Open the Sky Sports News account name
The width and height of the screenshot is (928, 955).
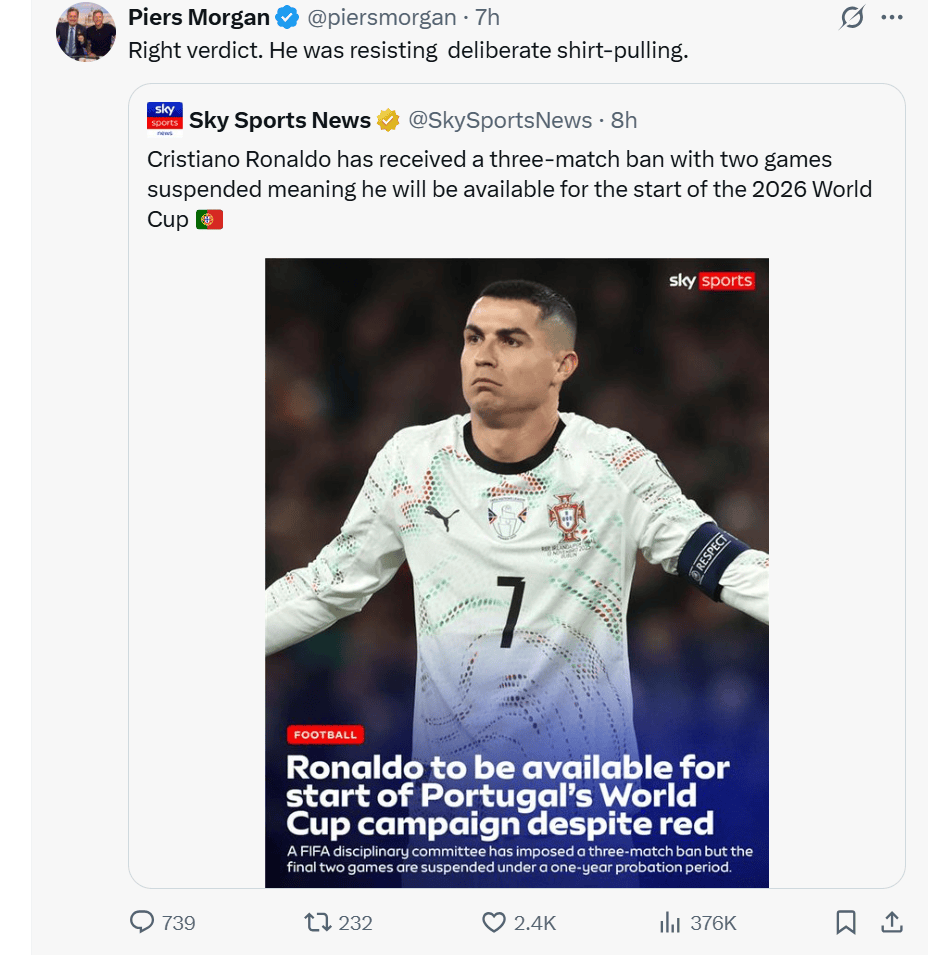pos(279,120)
